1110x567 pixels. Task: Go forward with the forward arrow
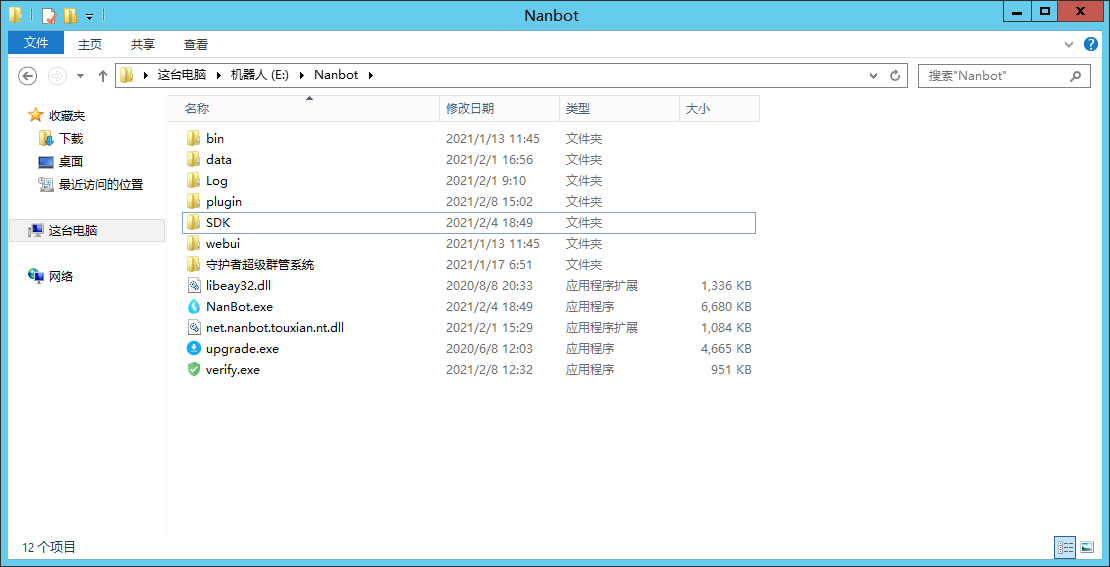point(57,75)
